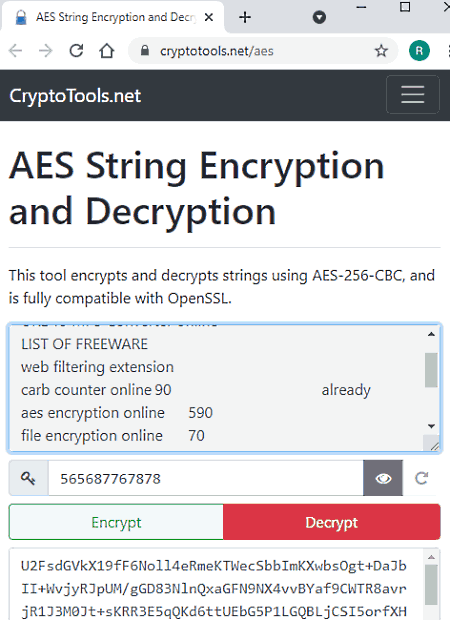450x620 pixels.
Task: Focus the key field containing 565687767878
Action: [206, 478]
